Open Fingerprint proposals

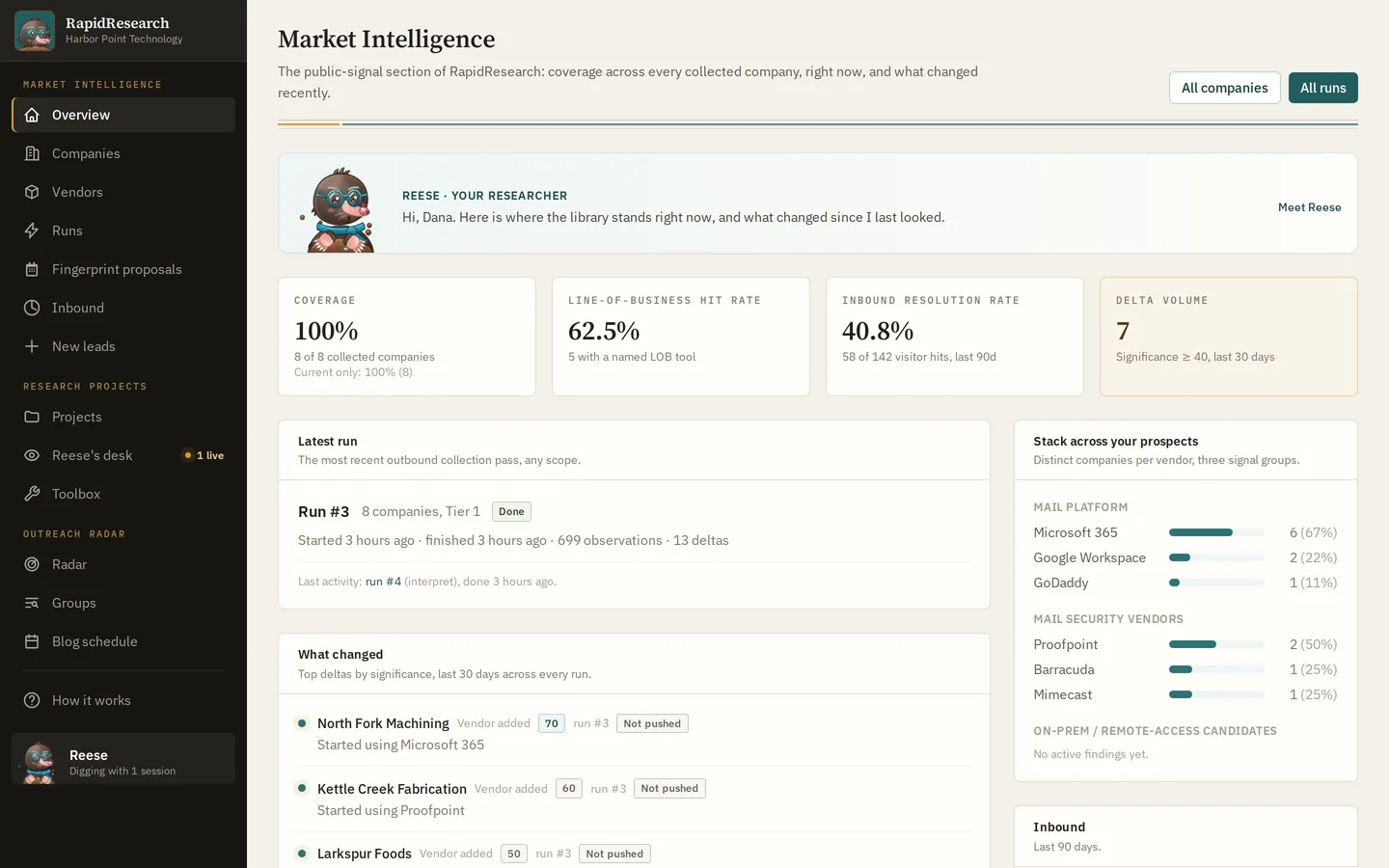tap(123, 269)
